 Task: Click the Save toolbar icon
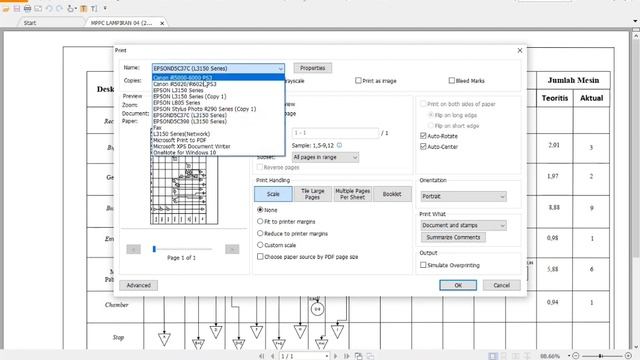[x=17, y=8]
